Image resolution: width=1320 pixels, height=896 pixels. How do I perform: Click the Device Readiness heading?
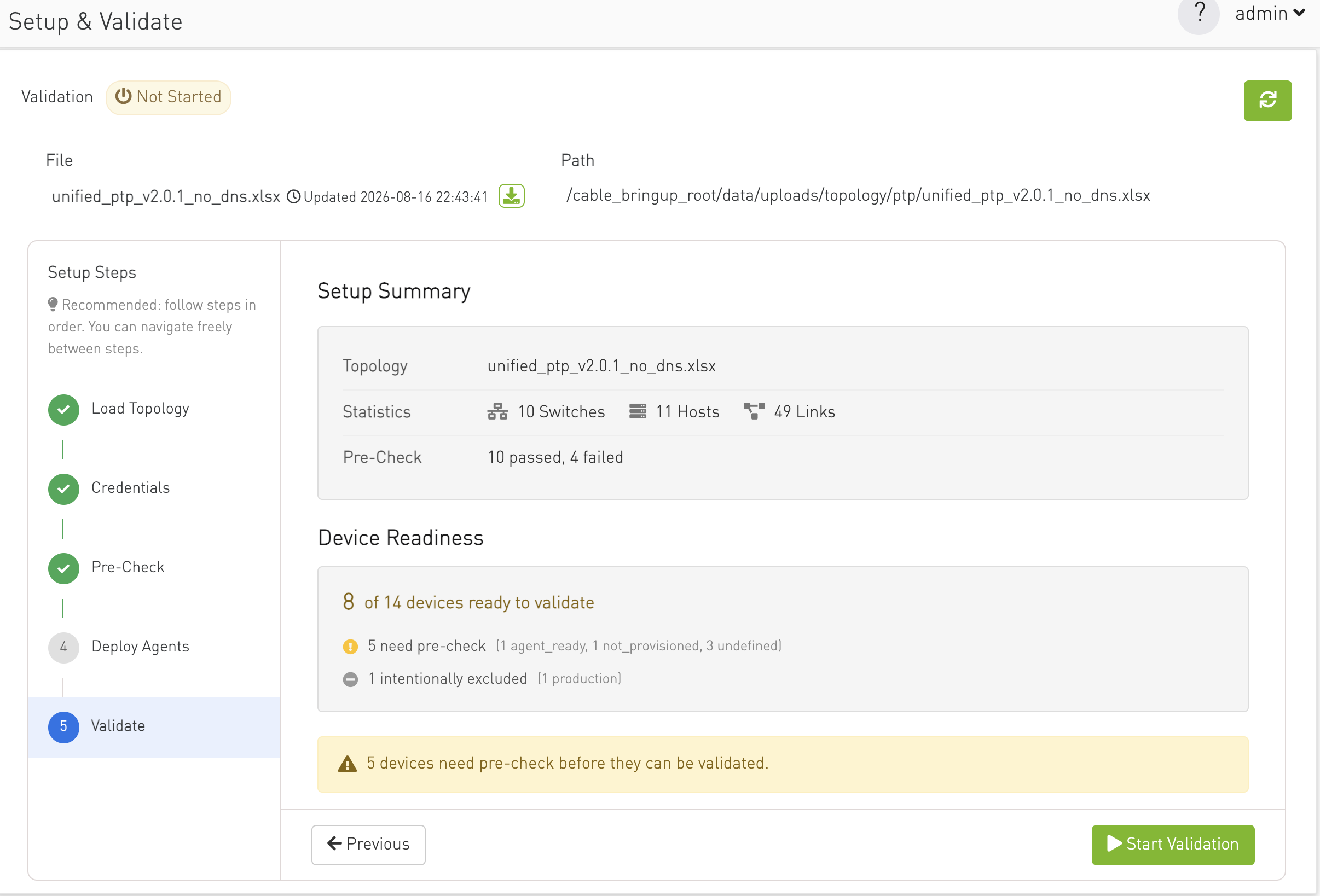401,538
